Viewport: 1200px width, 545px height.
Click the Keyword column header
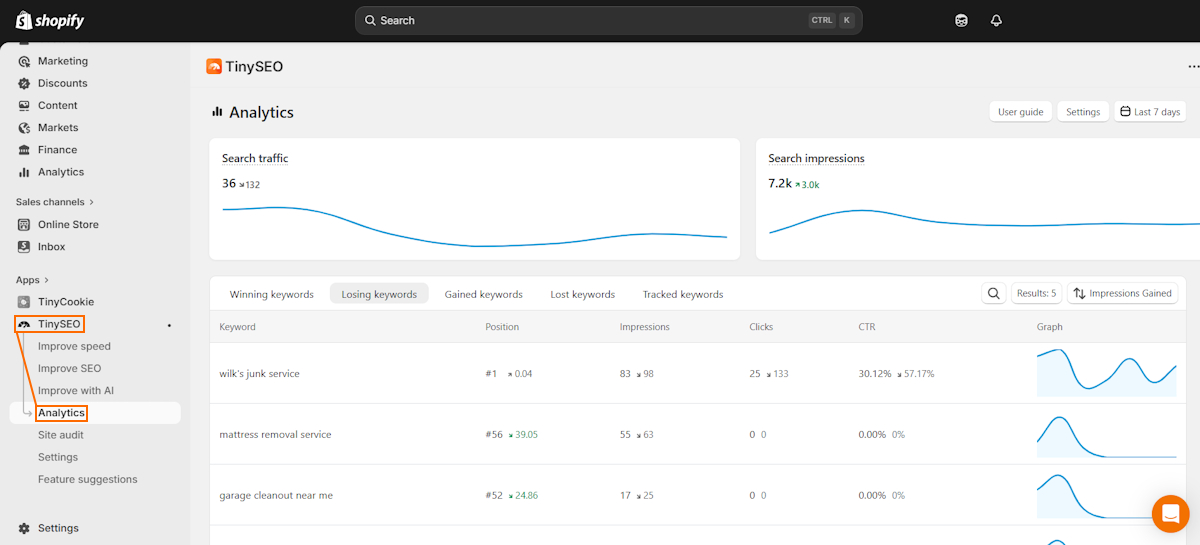238,327
